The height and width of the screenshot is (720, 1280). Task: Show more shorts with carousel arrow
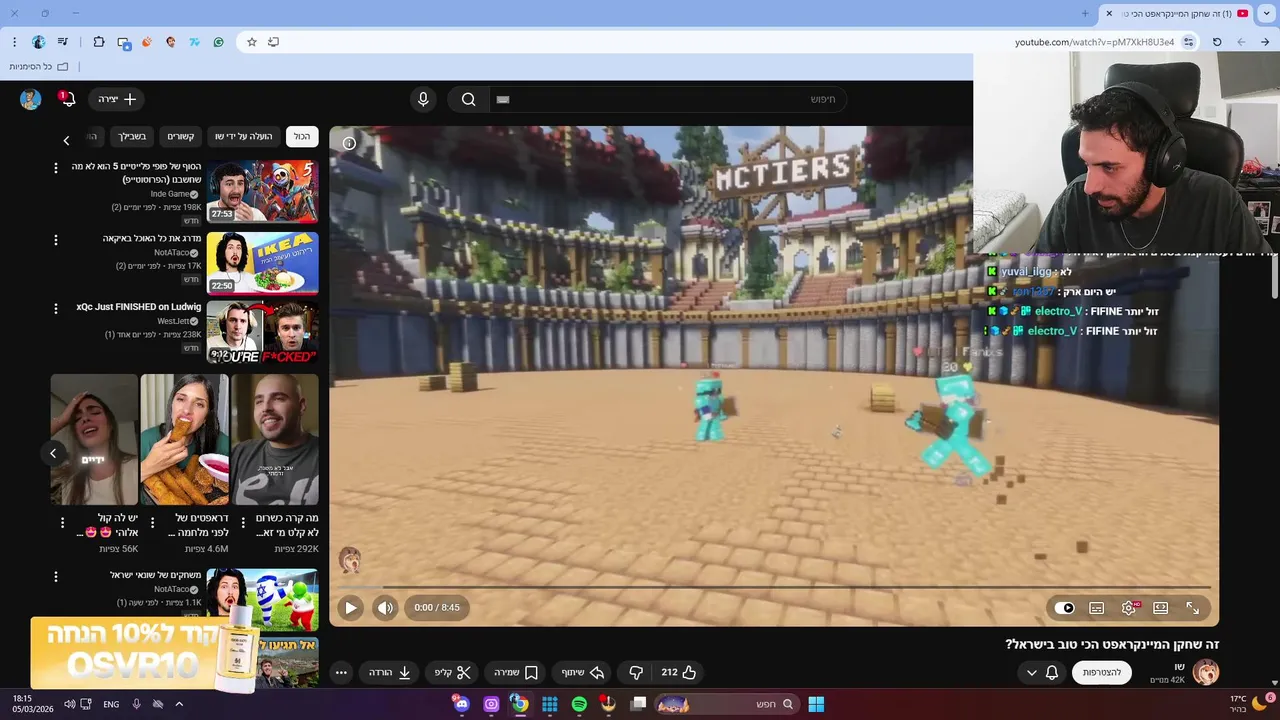[53, 454]
